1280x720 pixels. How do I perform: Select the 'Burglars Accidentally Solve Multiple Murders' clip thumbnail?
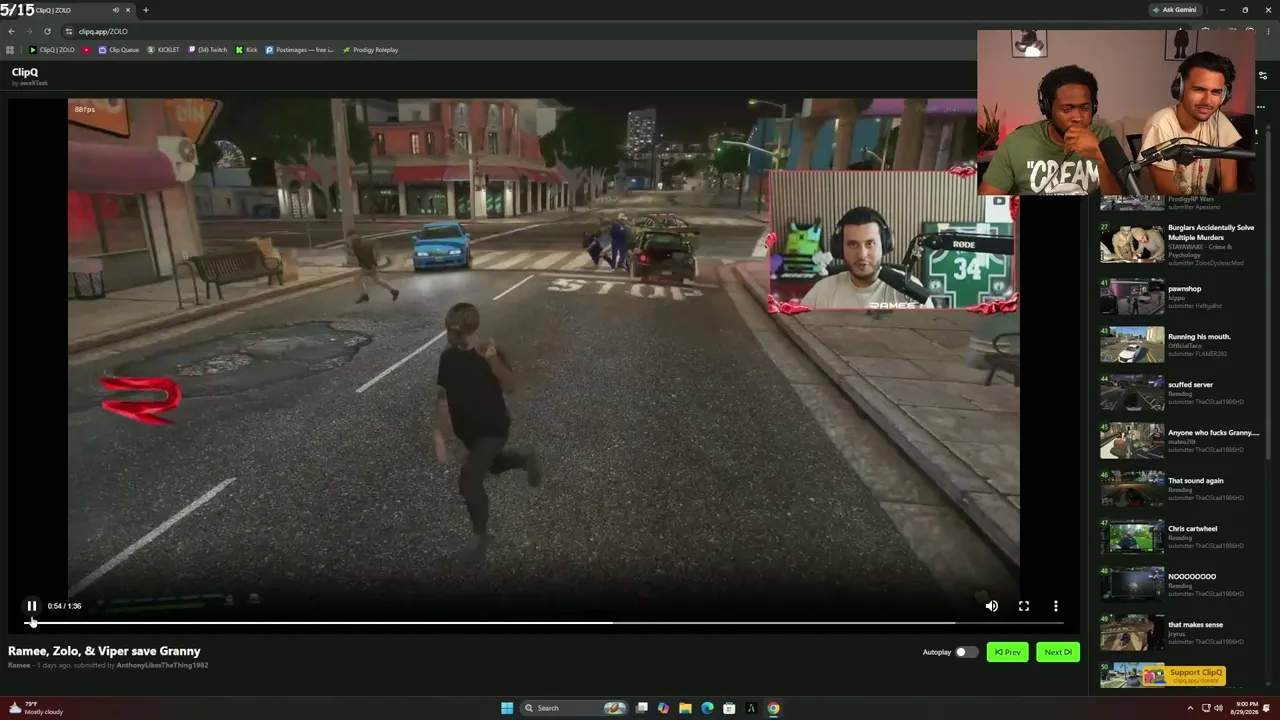pos(1132,245)
